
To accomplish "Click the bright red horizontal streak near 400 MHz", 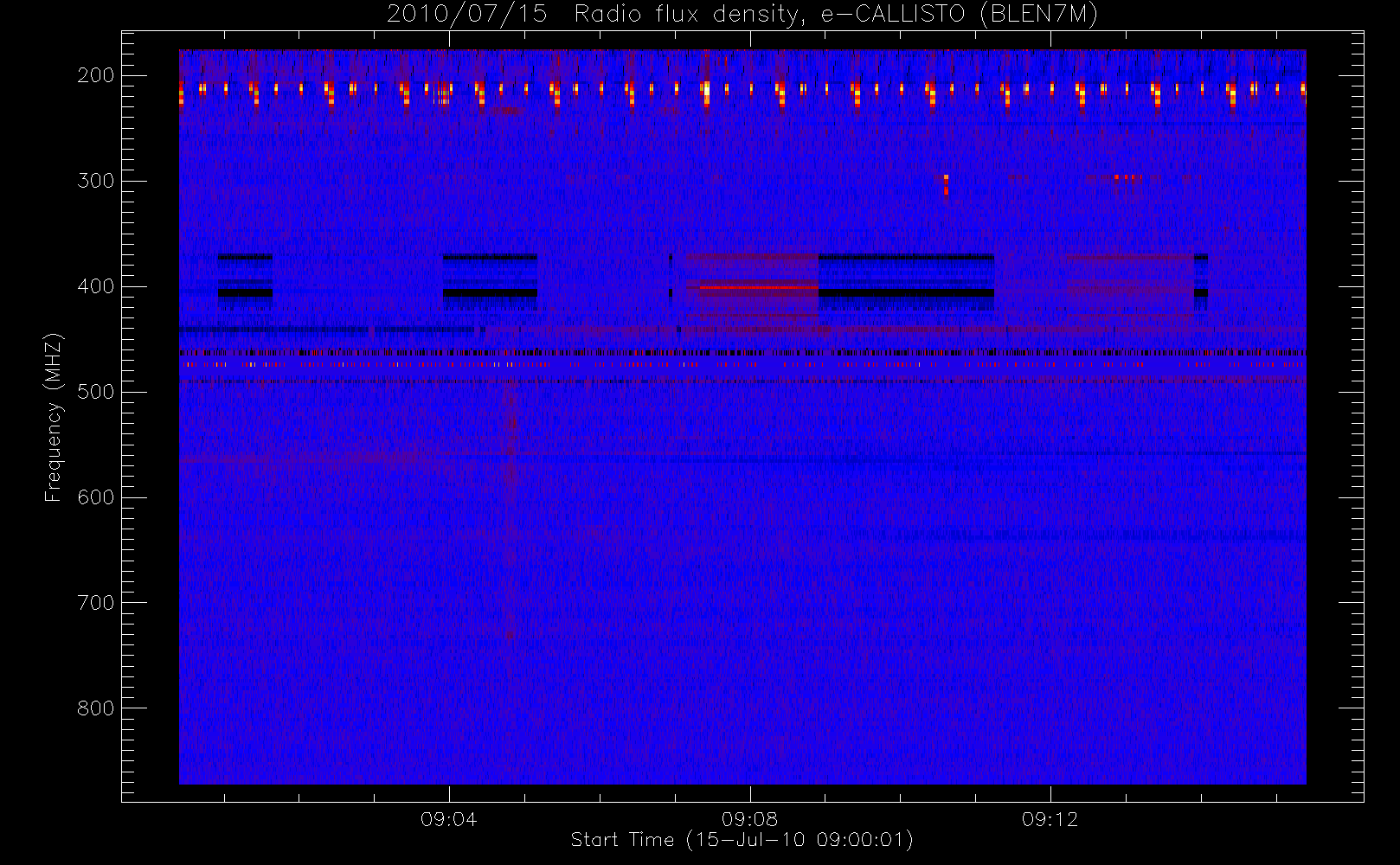I will tap(759, 287).
